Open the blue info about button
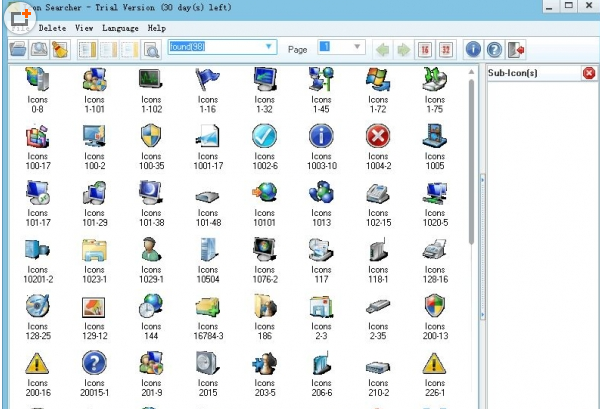 click(x=473, y=49)
